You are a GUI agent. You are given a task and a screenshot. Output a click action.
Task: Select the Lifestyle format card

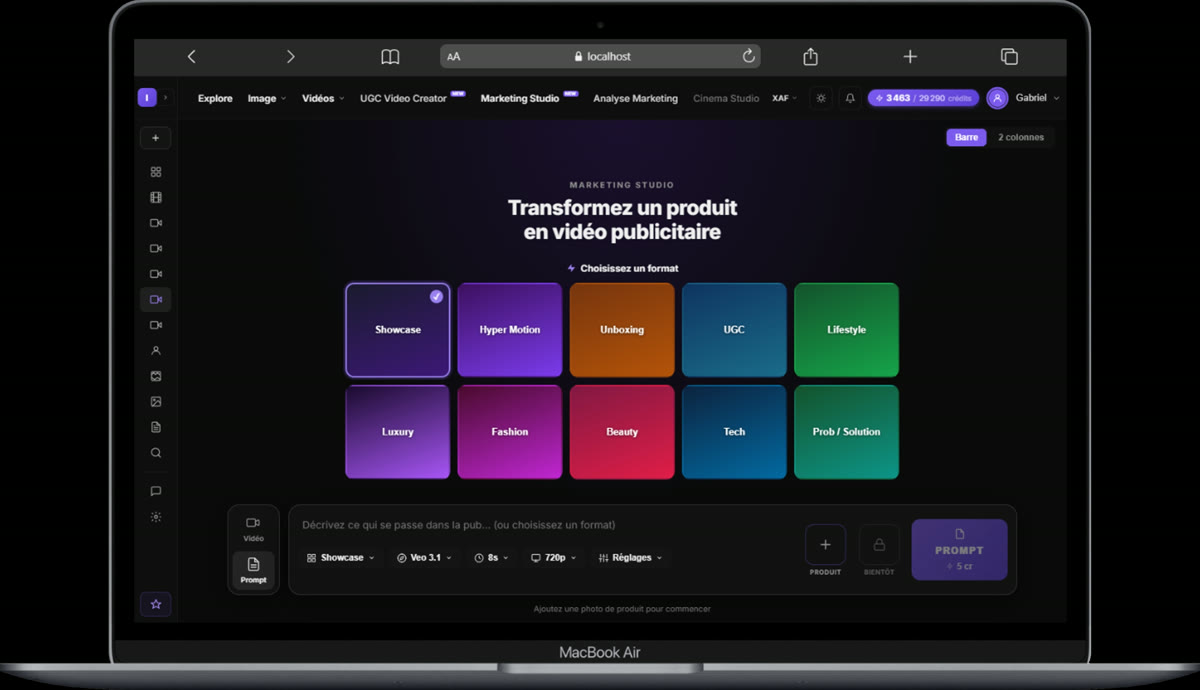(x=846, y=330)
